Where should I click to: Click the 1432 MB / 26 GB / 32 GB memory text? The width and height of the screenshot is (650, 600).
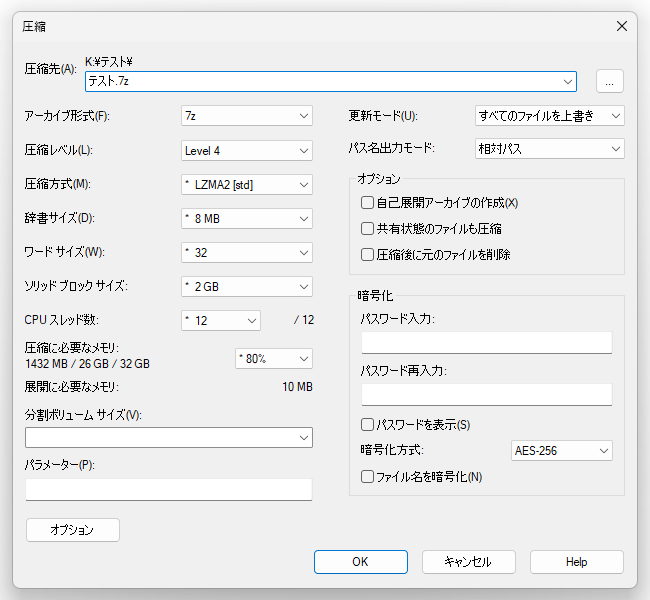tap(87, 364)
